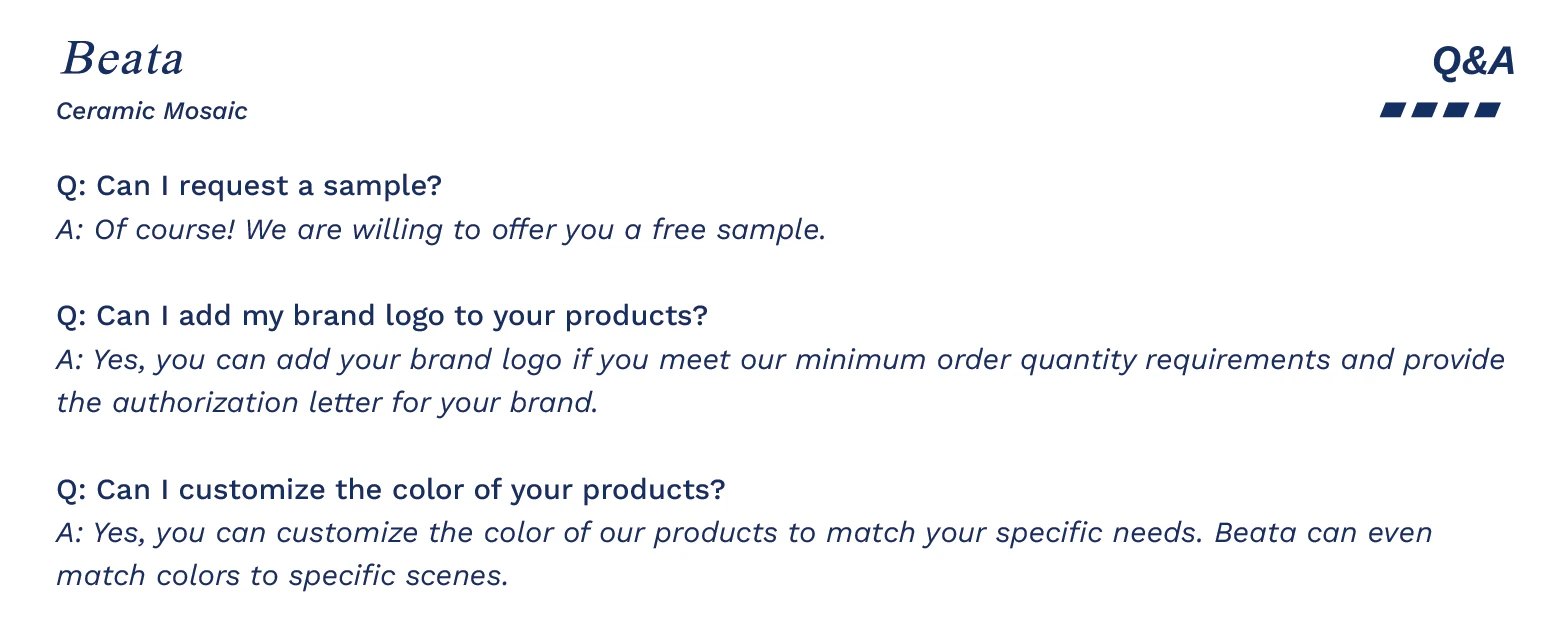Click the second blue parallelogram under Q&A
Viewport: 1562px width, 640px height.
tap(1425, 110)
